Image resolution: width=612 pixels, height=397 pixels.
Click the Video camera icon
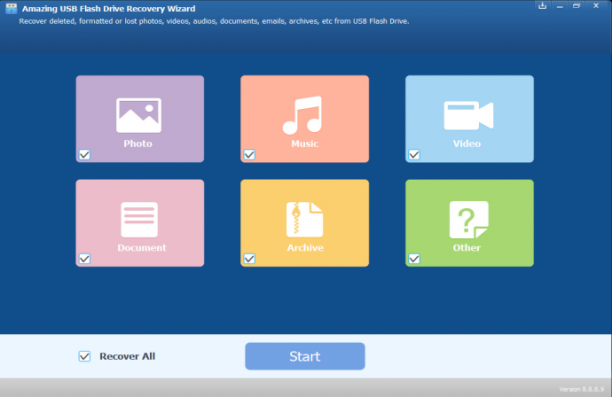coord(468,115)
